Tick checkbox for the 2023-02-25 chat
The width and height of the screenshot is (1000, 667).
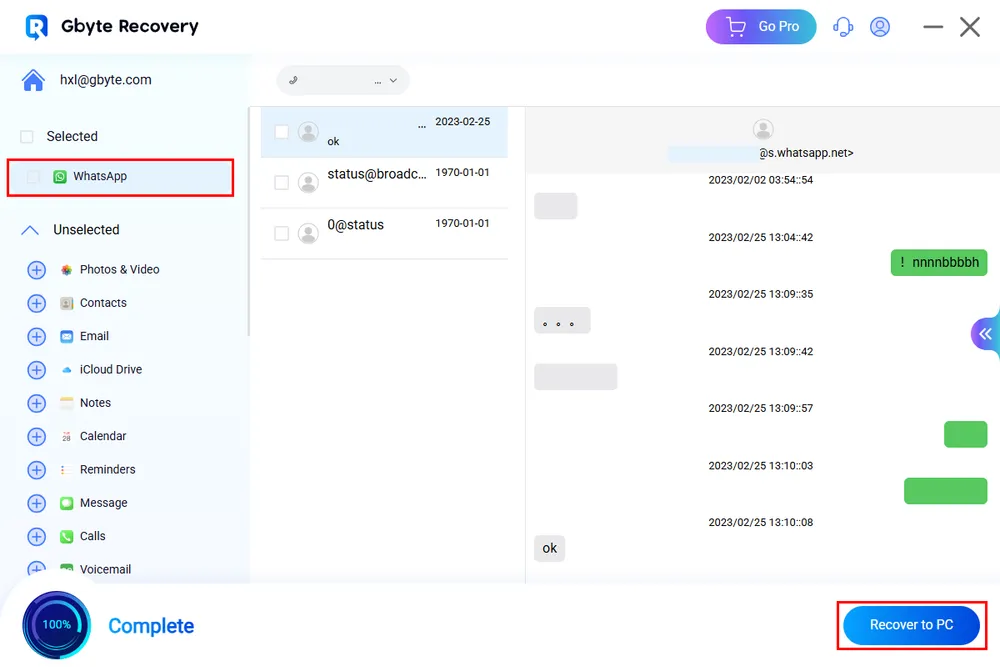[x=281, y=132]
